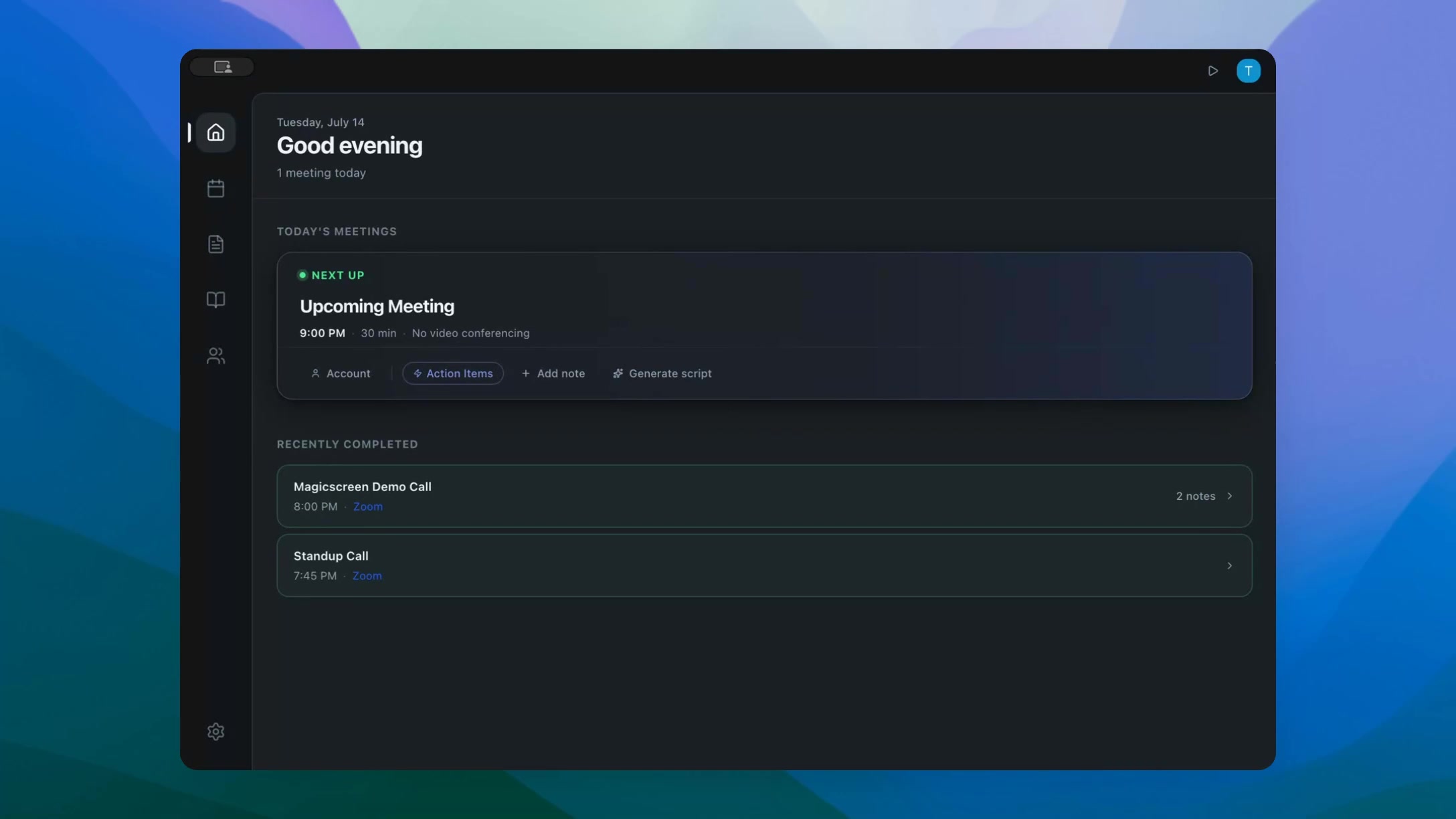The height and width of the screenshot is (819, 1456).
Task: Click the Good evening heading
Action: (349, 146)
